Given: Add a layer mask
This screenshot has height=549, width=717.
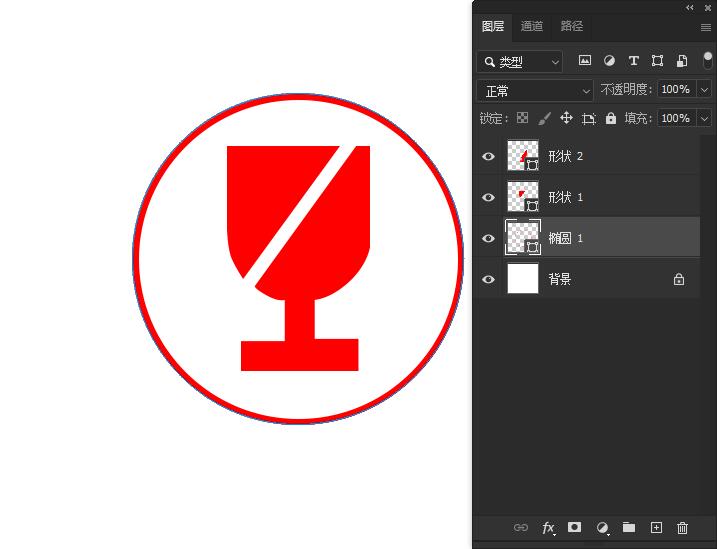Looking at the screenshot, I should pyautogui.click(x=574, y=528).
